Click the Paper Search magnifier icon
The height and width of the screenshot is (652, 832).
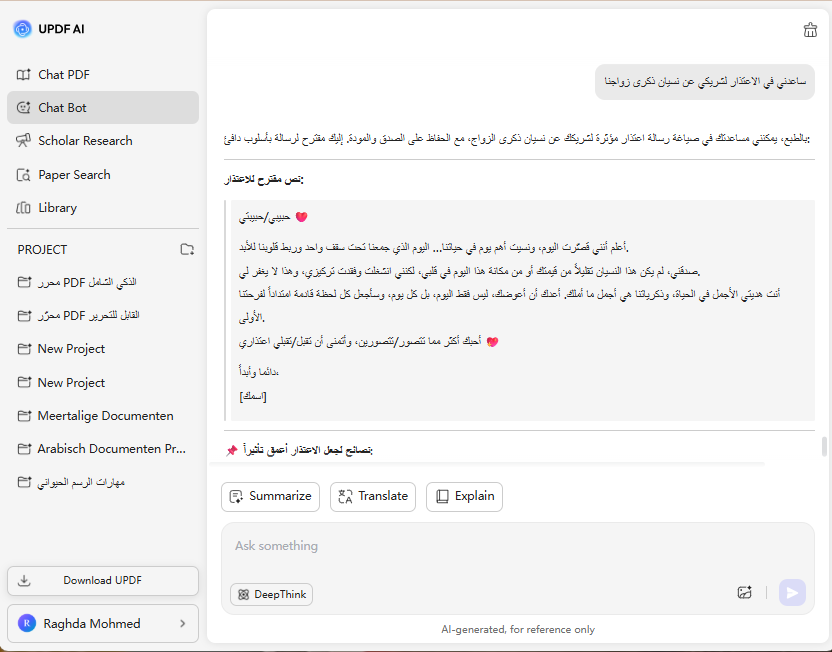pyautogui.click(x=23, y=175)
